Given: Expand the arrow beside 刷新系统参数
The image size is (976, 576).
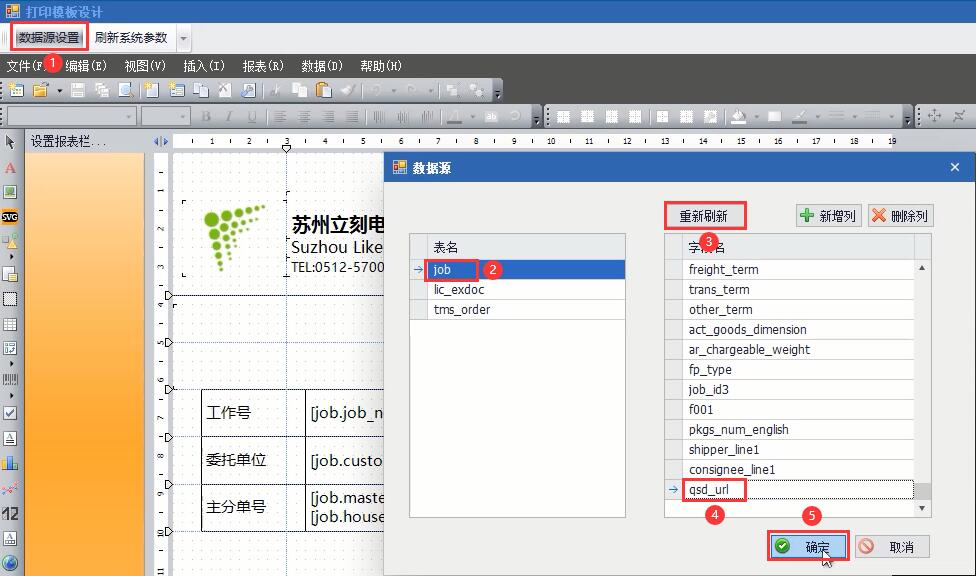Looking at the screenshot, I should (x=184, y=38).
